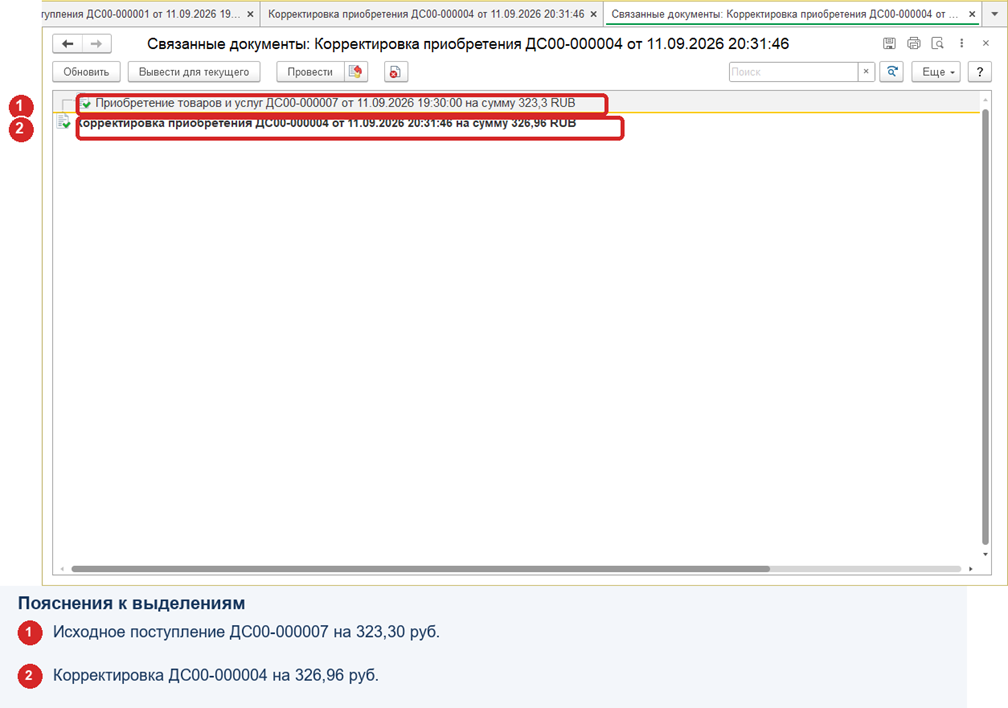Clear the search field with the x
Image resolution: width=1008 pixels, height=708 pixels.
click(866, 72)
